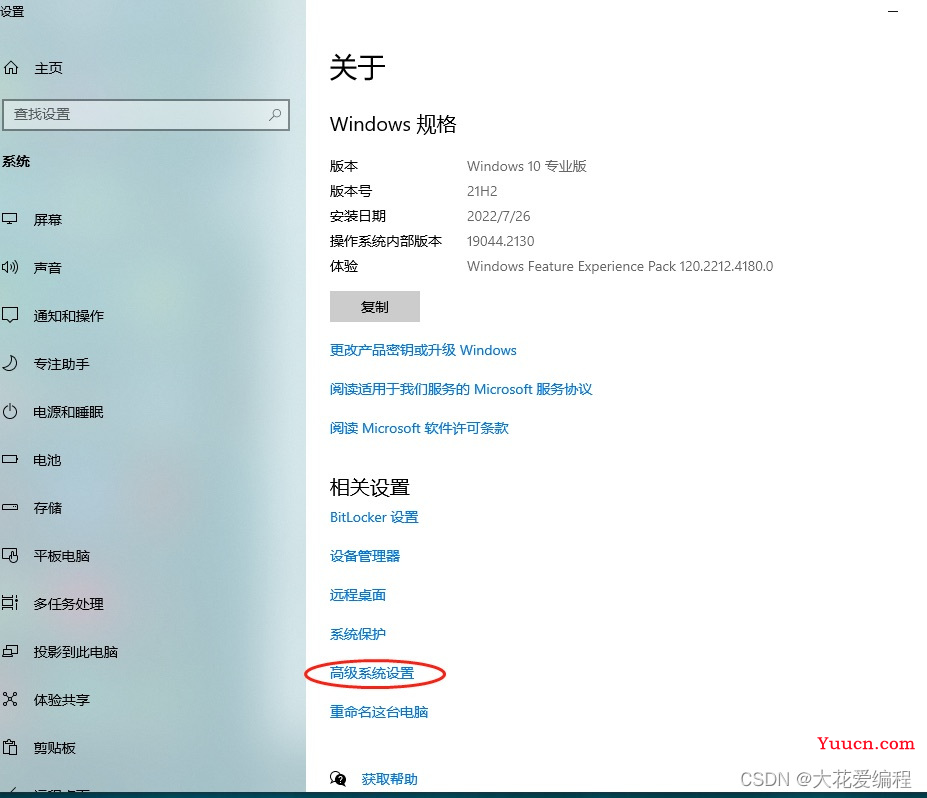This screenshot has height=798, width=927.
Task: Go to 电池 settings
Action: pos(48,460)
